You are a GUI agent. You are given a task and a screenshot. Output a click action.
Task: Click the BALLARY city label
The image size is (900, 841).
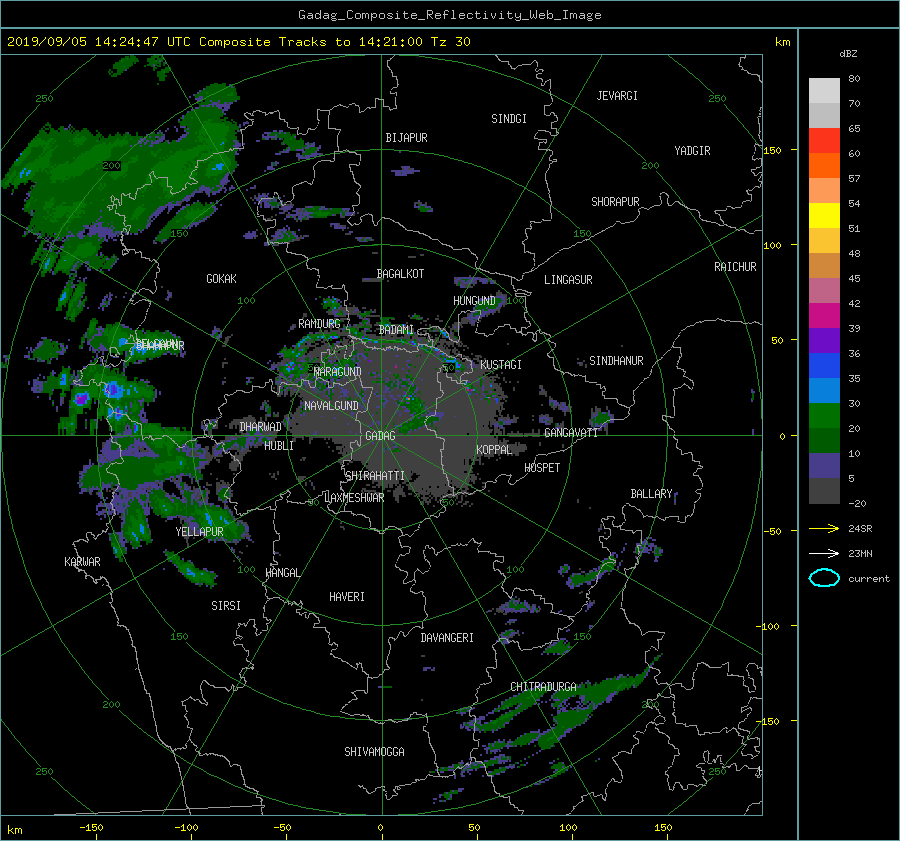tap(651, 494)
